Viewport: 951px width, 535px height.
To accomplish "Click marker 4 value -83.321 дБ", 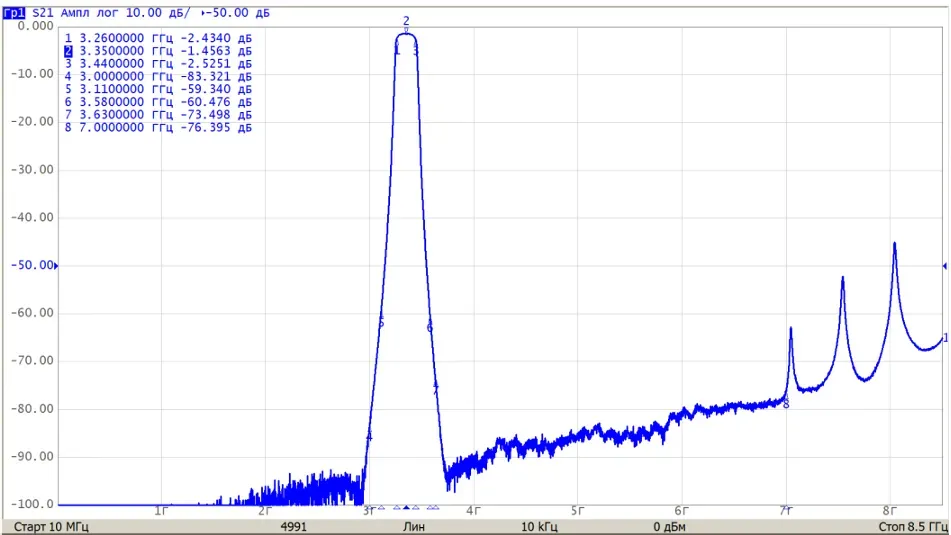I will [x=216, y=76].
